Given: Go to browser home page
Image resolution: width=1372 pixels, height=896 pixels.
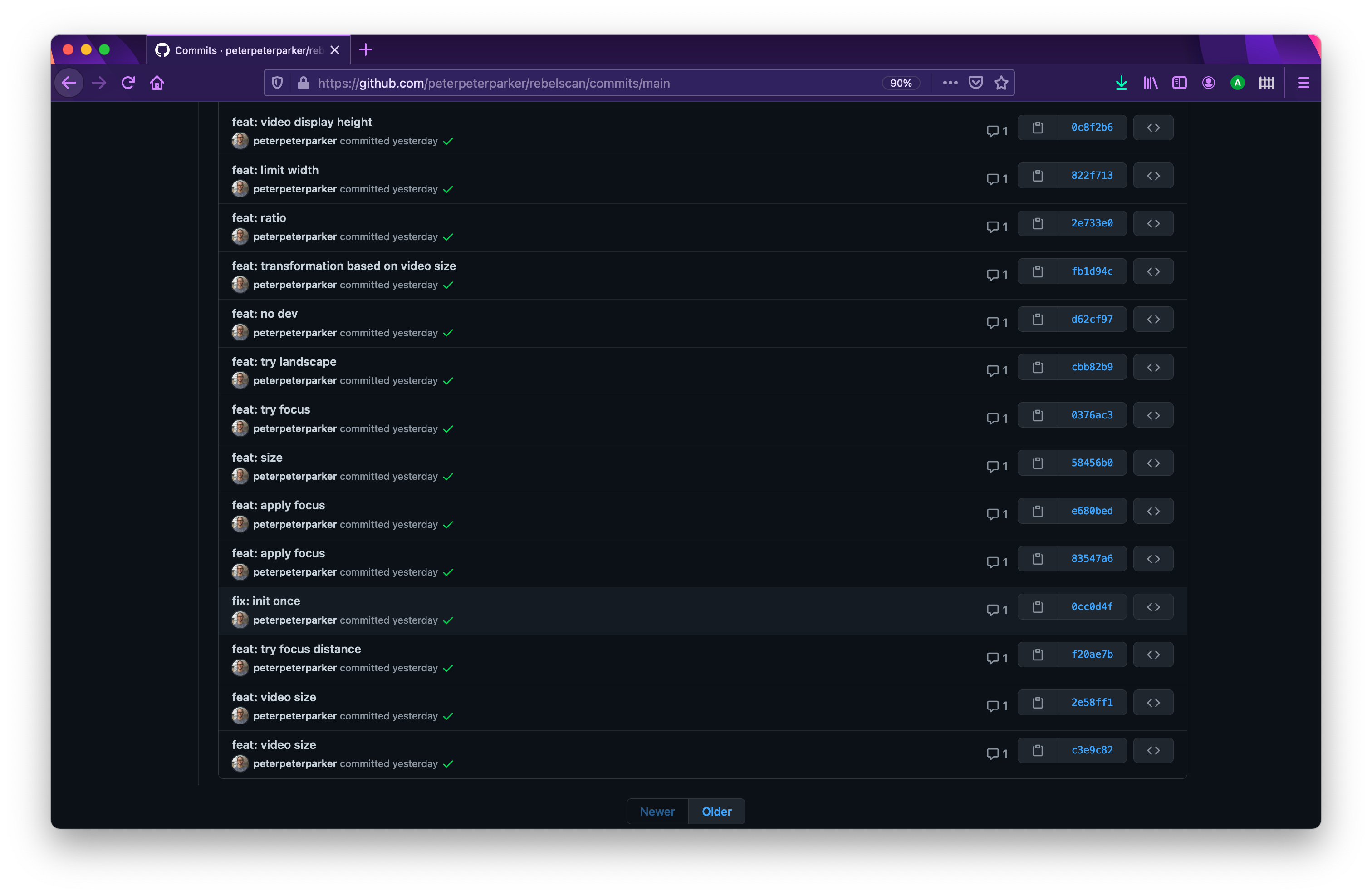Looking at the screenshot, I should point(157,83).
